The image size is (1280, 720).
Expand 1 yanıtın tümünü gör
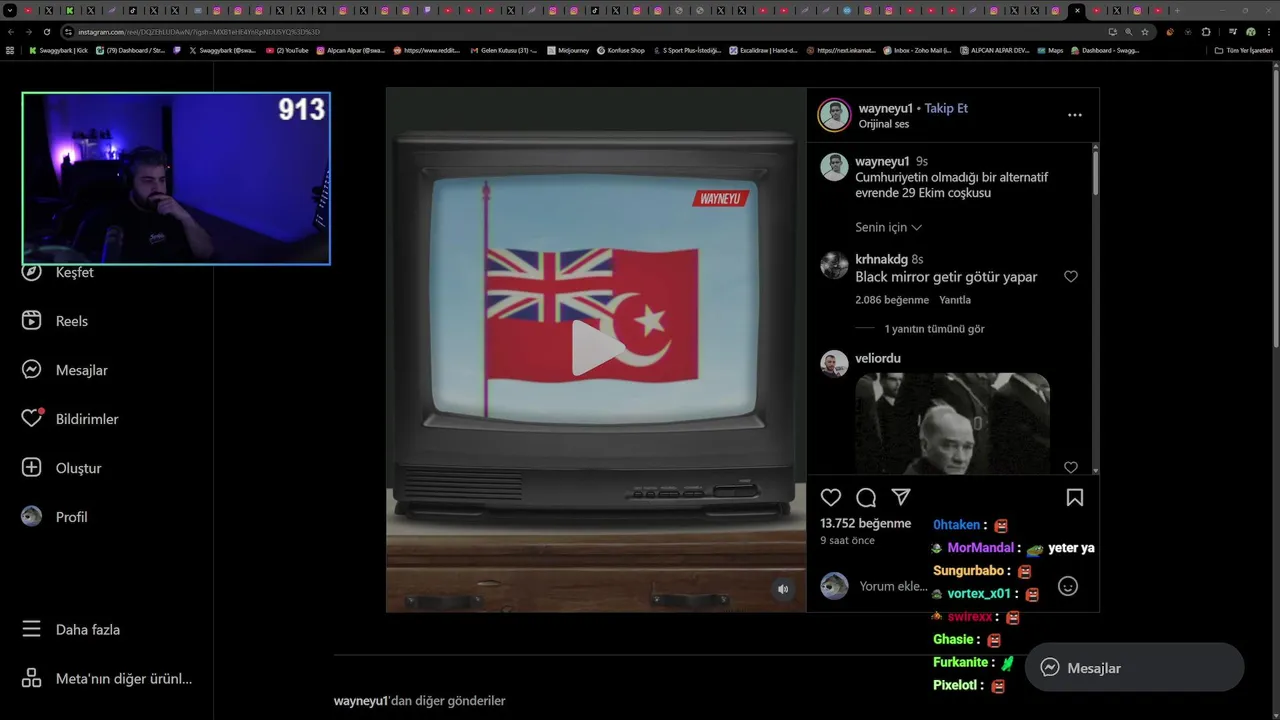[x=934, y=329]
